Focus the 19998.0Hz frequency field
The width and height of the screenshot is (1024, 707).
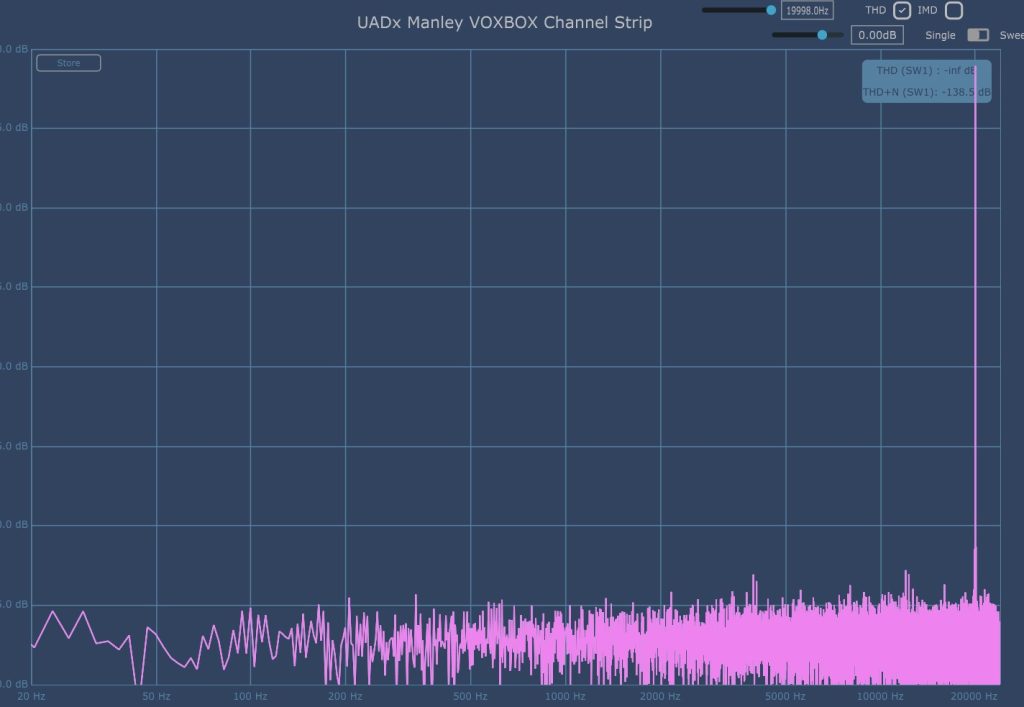(807, 11)
